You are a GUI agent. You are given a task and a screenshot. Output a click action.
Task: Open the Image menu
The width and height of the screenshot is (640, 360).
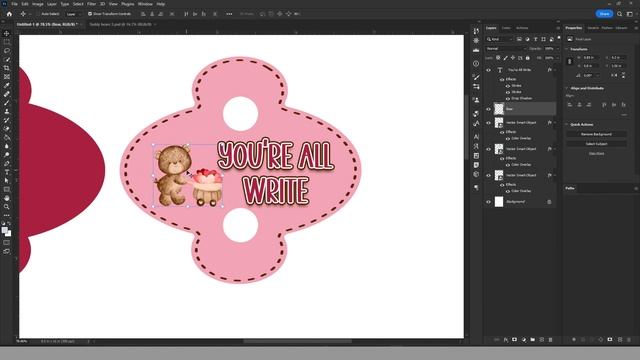[x=38, y=4]
